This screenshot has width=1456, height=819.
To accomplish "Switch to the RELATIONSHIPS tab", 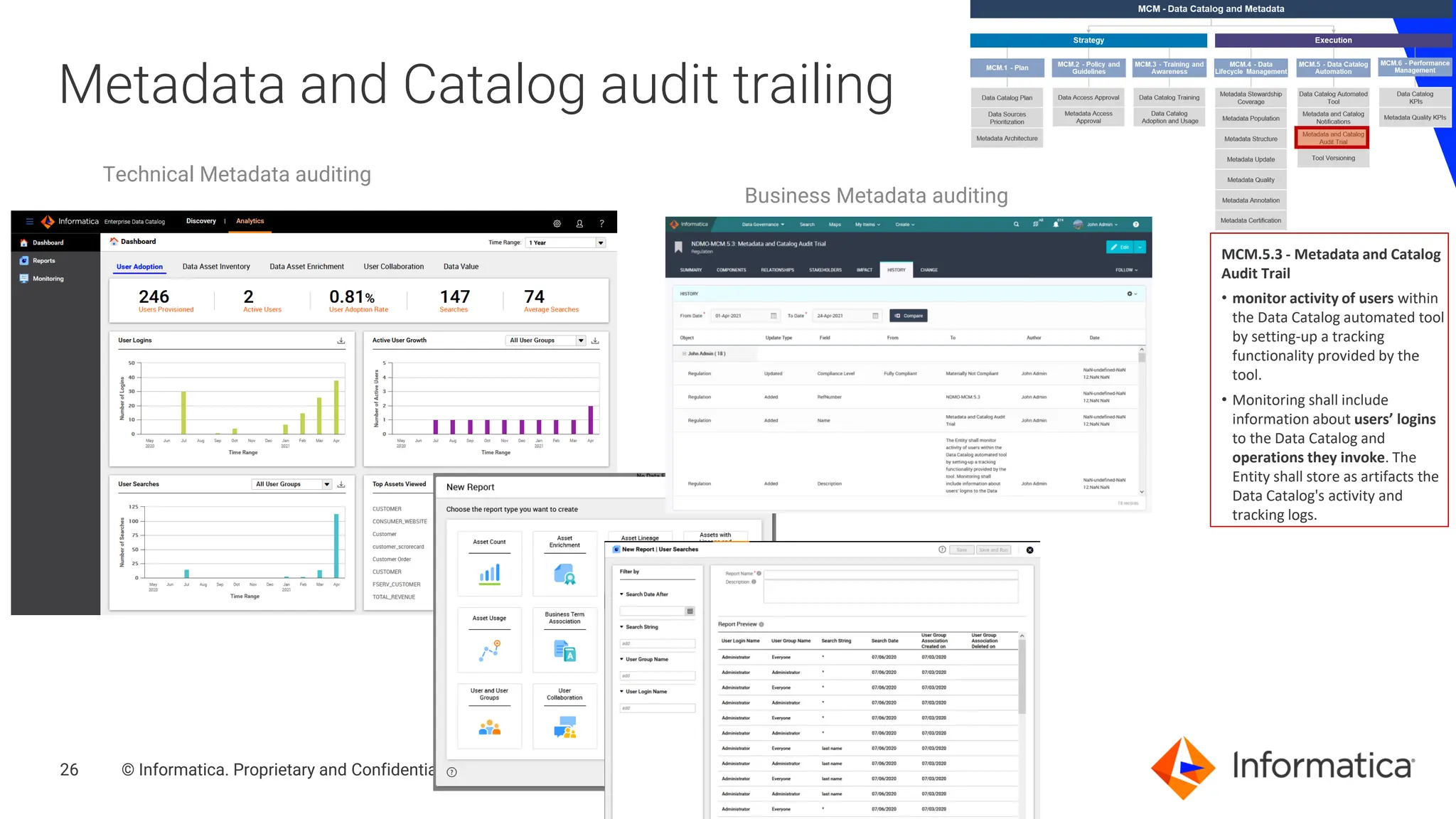I will pyautogui.click(x=778, y=270).
